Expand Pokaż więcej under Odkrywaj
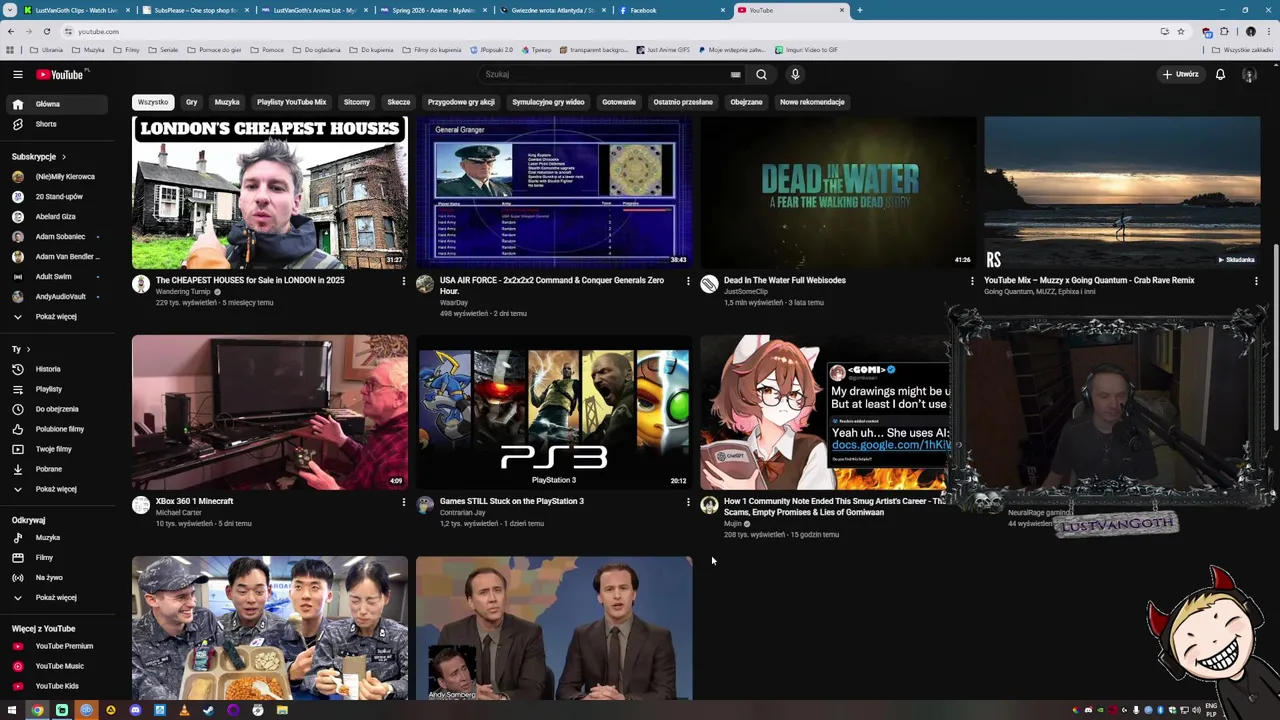Viewport: 1280px width, 720px height. [58, 598]
